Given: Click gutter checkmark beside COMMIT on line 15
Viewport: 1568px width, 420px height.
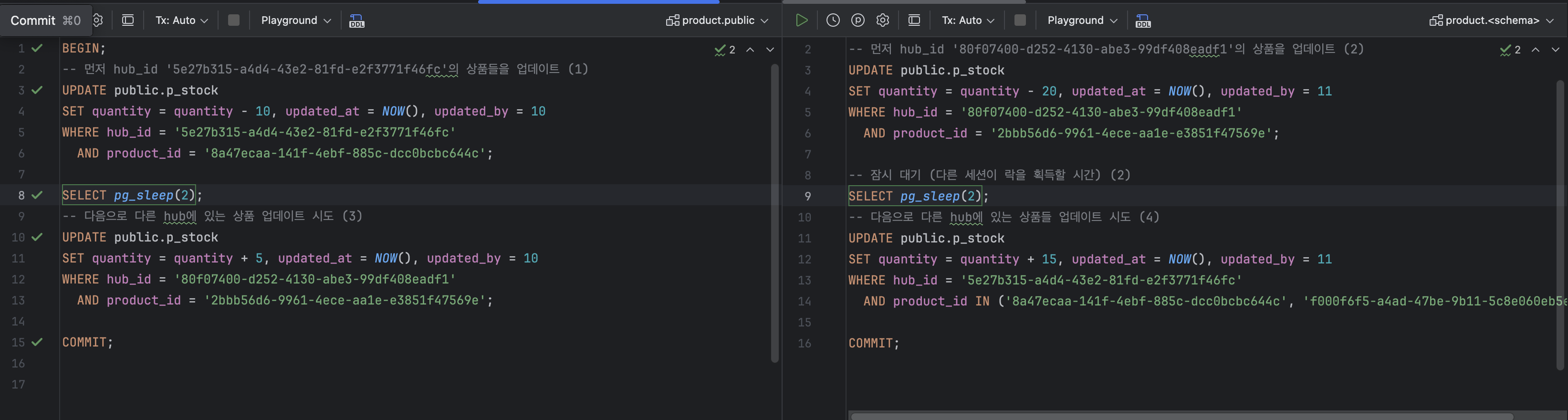Looking at the screenshot, I should pyautogui.click(x=37, y=342).
